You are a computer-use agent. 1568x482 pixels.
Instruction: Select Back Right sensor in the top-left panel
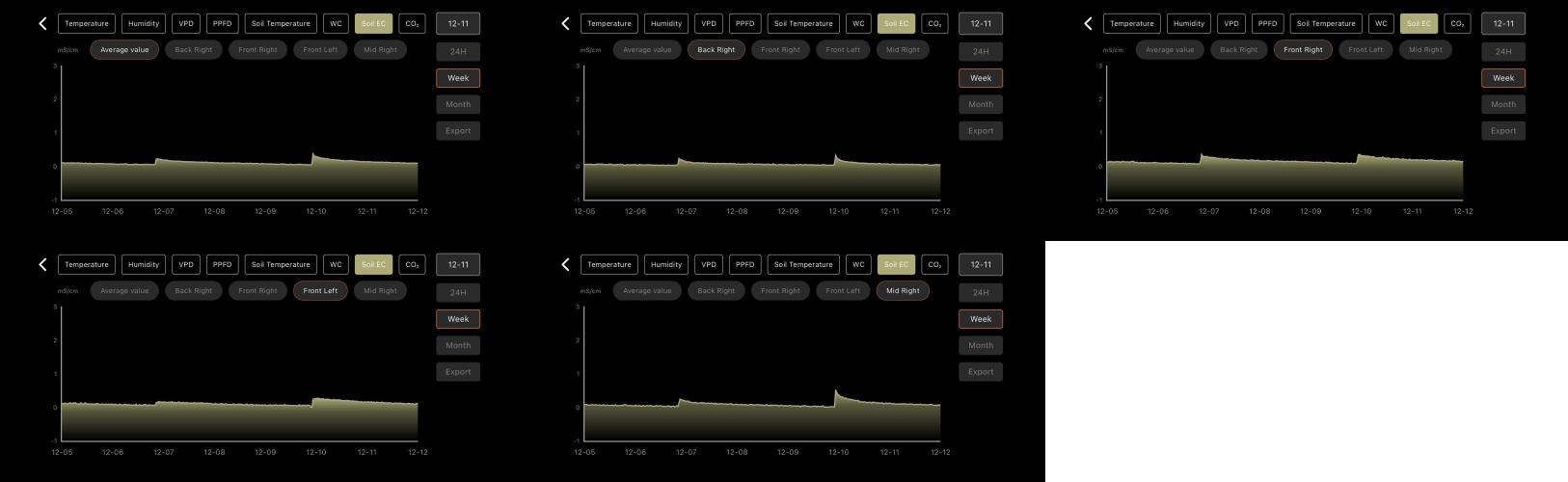194,50
